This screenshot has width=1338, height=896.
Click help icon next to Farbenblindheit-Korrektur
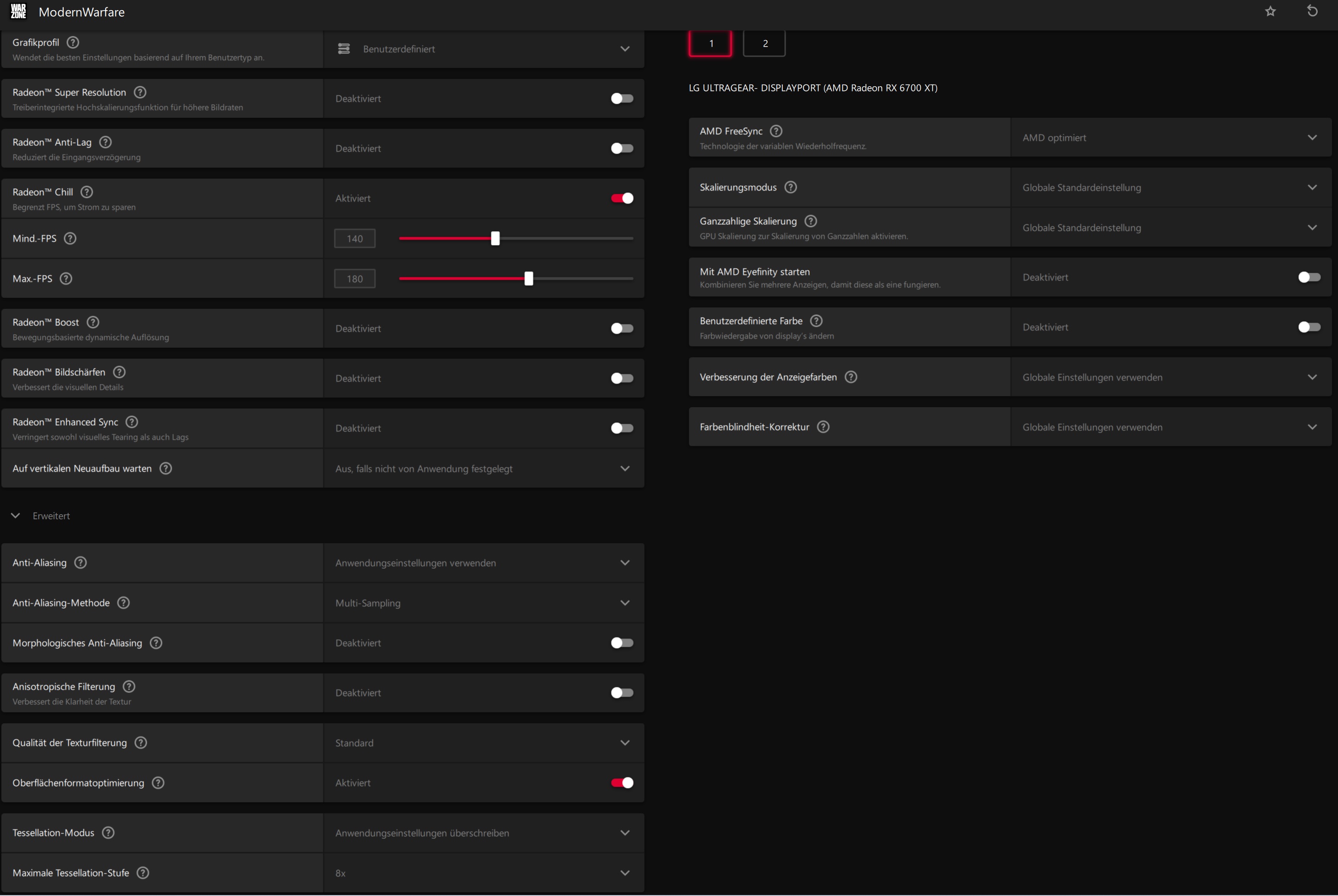(823, 427)
